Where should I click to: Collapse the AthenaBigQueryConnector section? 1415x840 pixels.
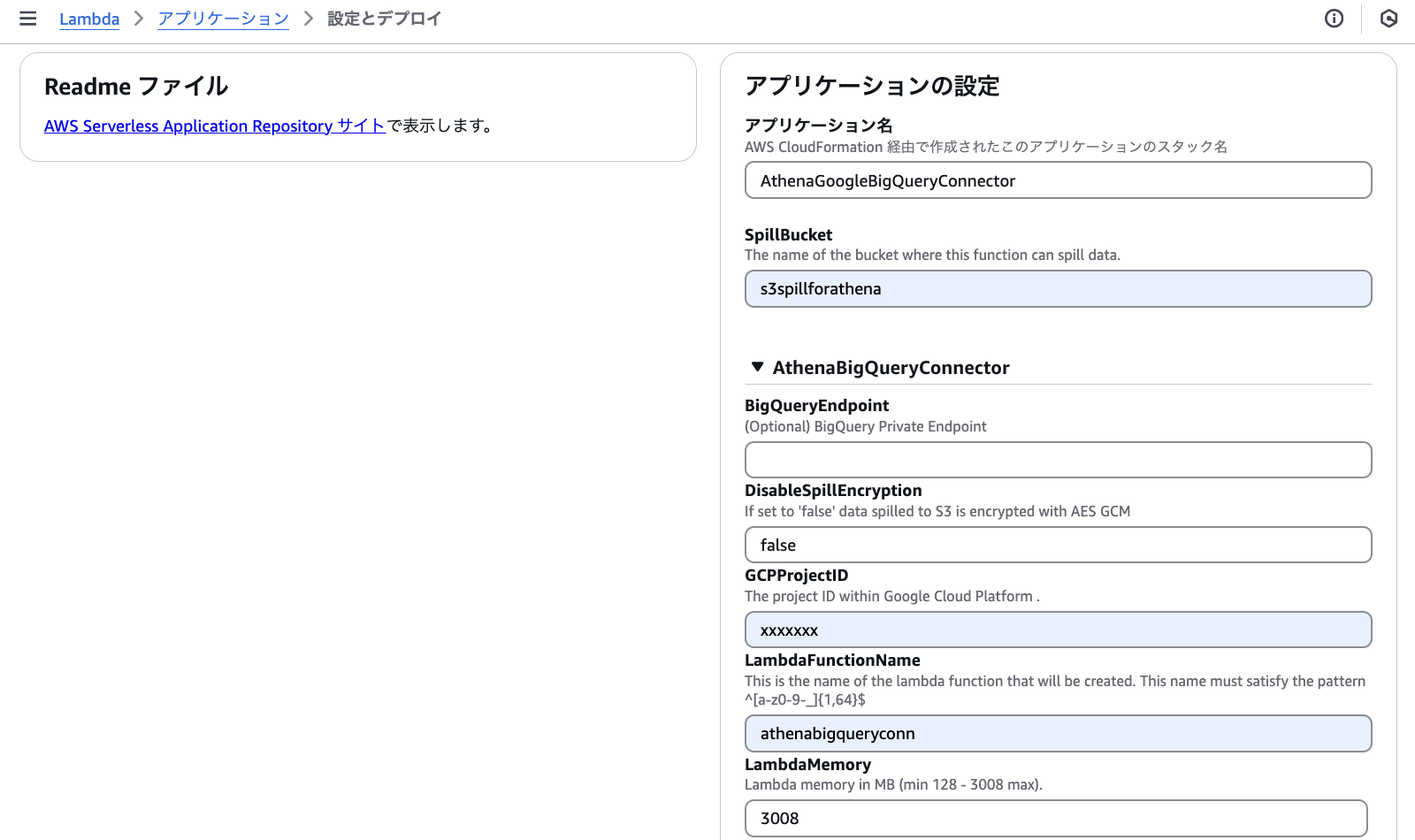(x=757, y=367)
